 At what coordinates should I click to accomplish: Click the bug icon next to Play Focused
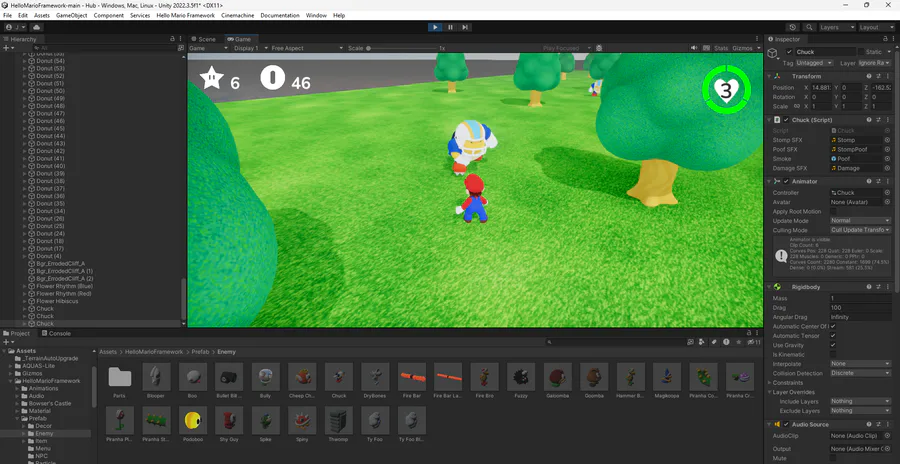(x=599, y=48)
